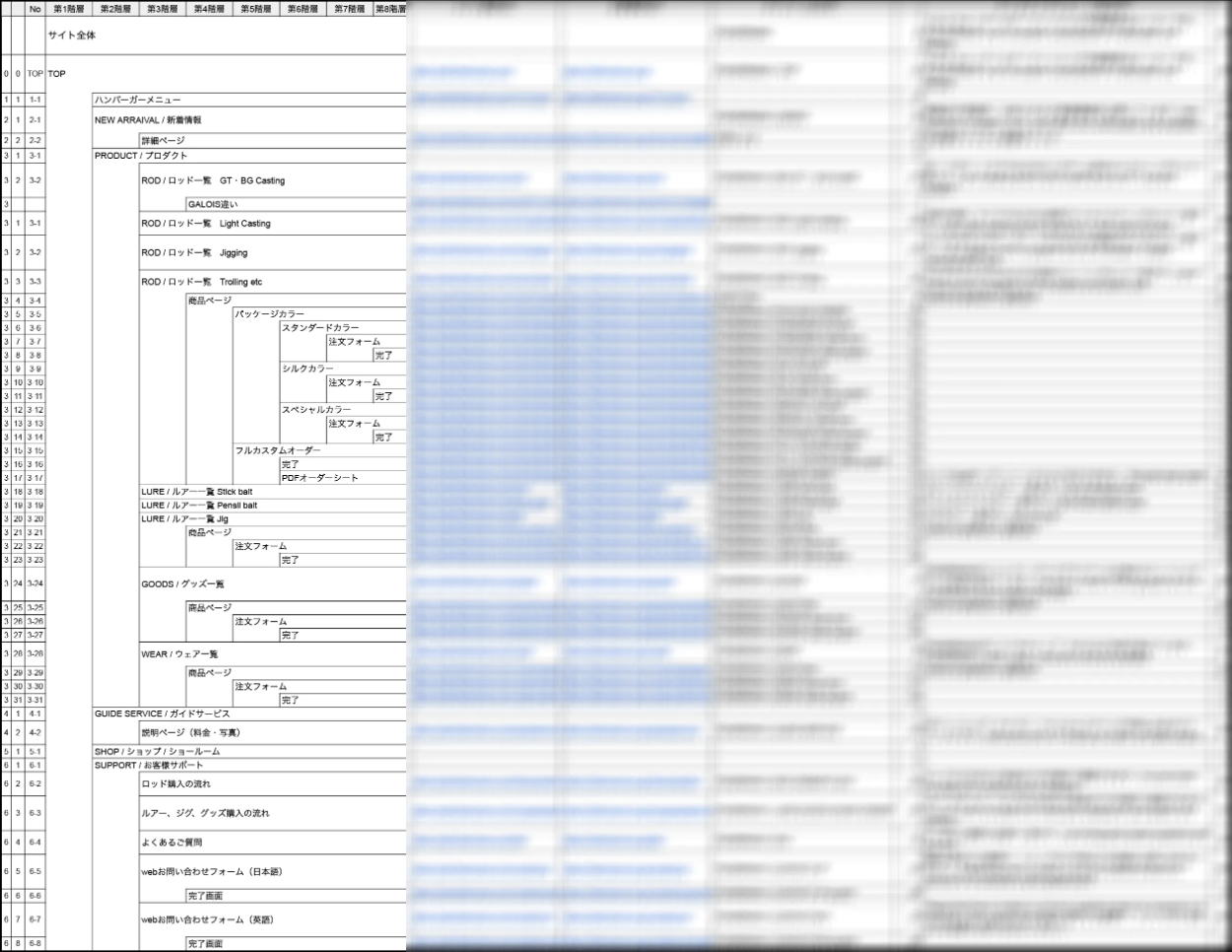Click the フルカスタムオーダー cell

coord(319,450)
